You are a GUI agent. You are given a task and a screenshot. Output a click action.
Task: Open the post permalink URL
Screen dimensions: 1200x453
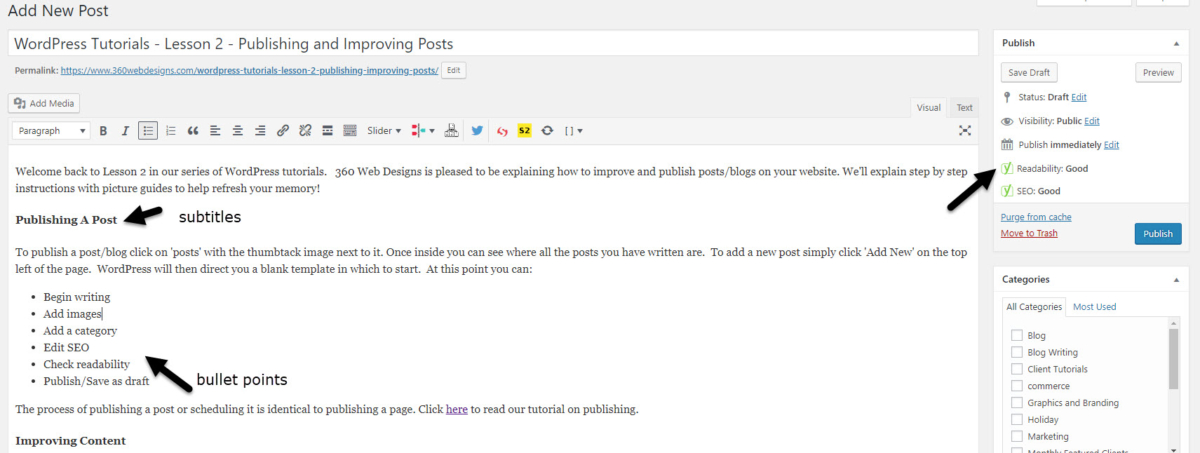[x=249, y=71]
